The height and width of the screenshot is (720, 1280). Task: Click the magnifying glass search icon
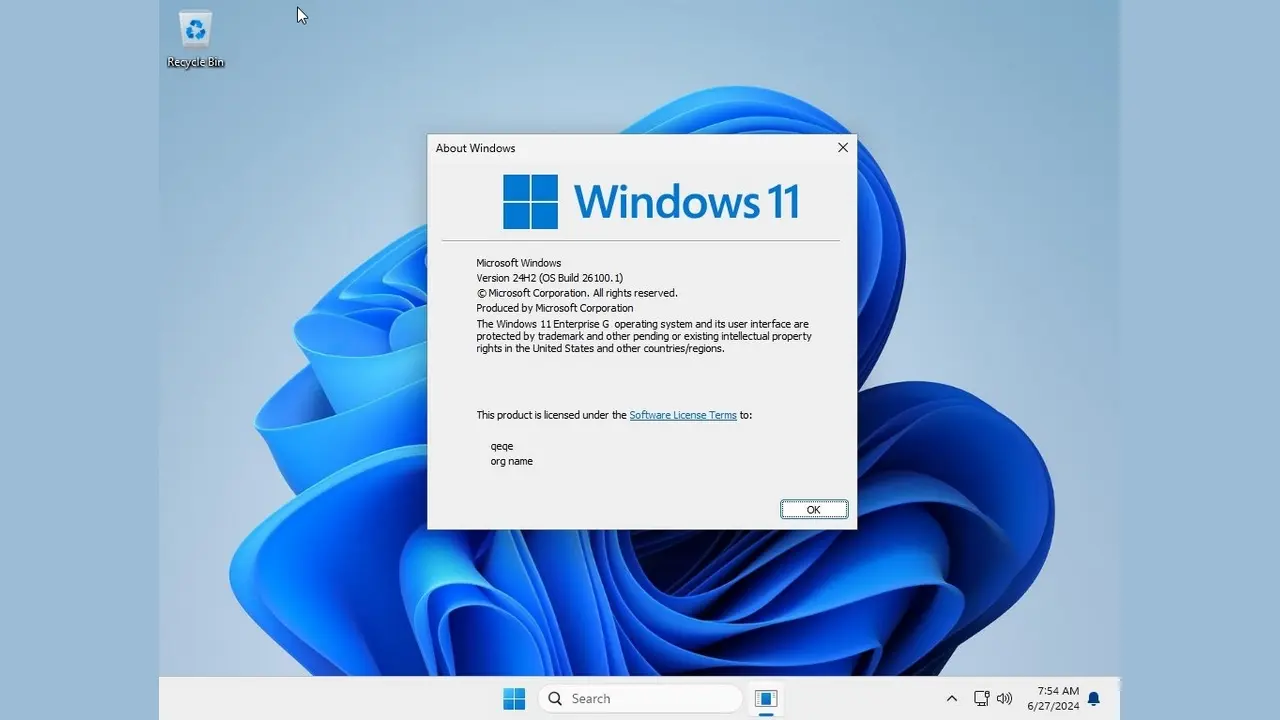pyautogui.click(x=555, y=698)
